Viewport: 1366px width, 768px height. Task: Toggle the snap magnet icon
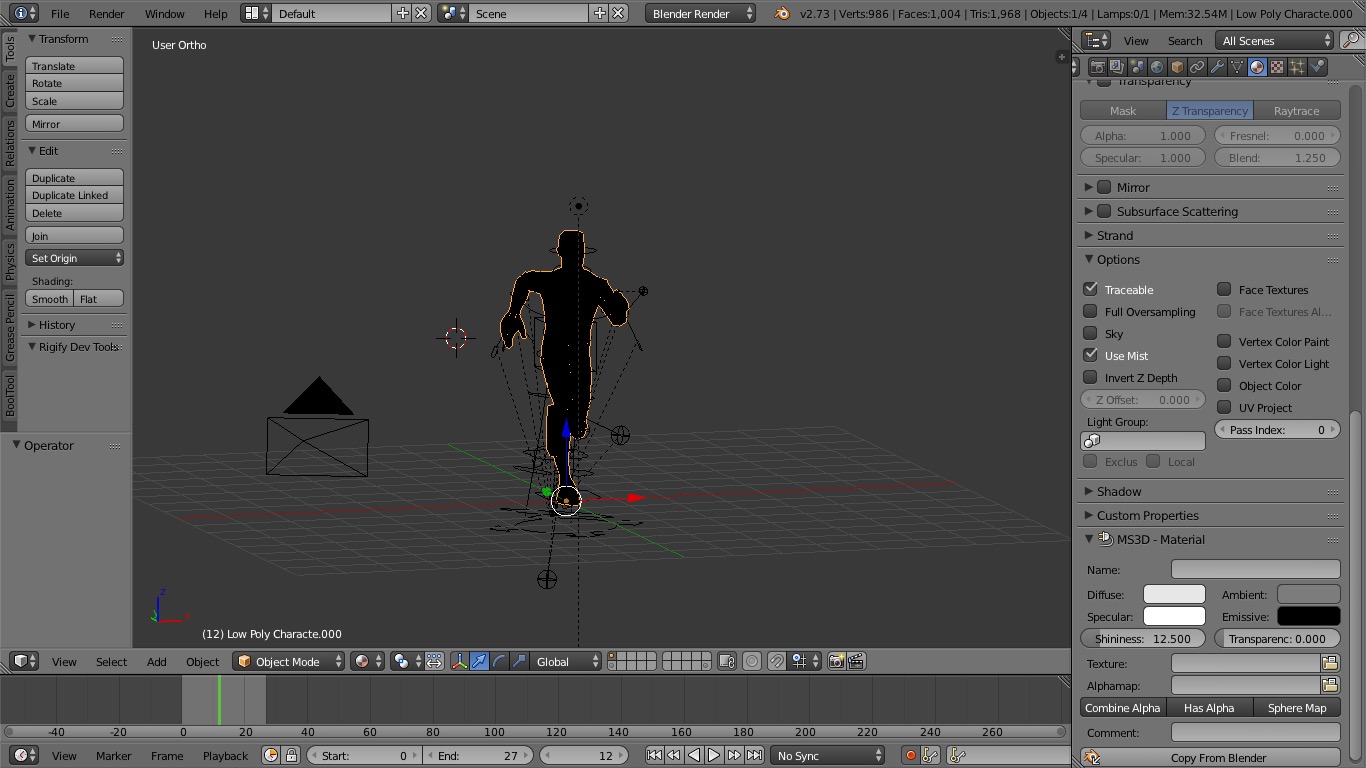776,661
